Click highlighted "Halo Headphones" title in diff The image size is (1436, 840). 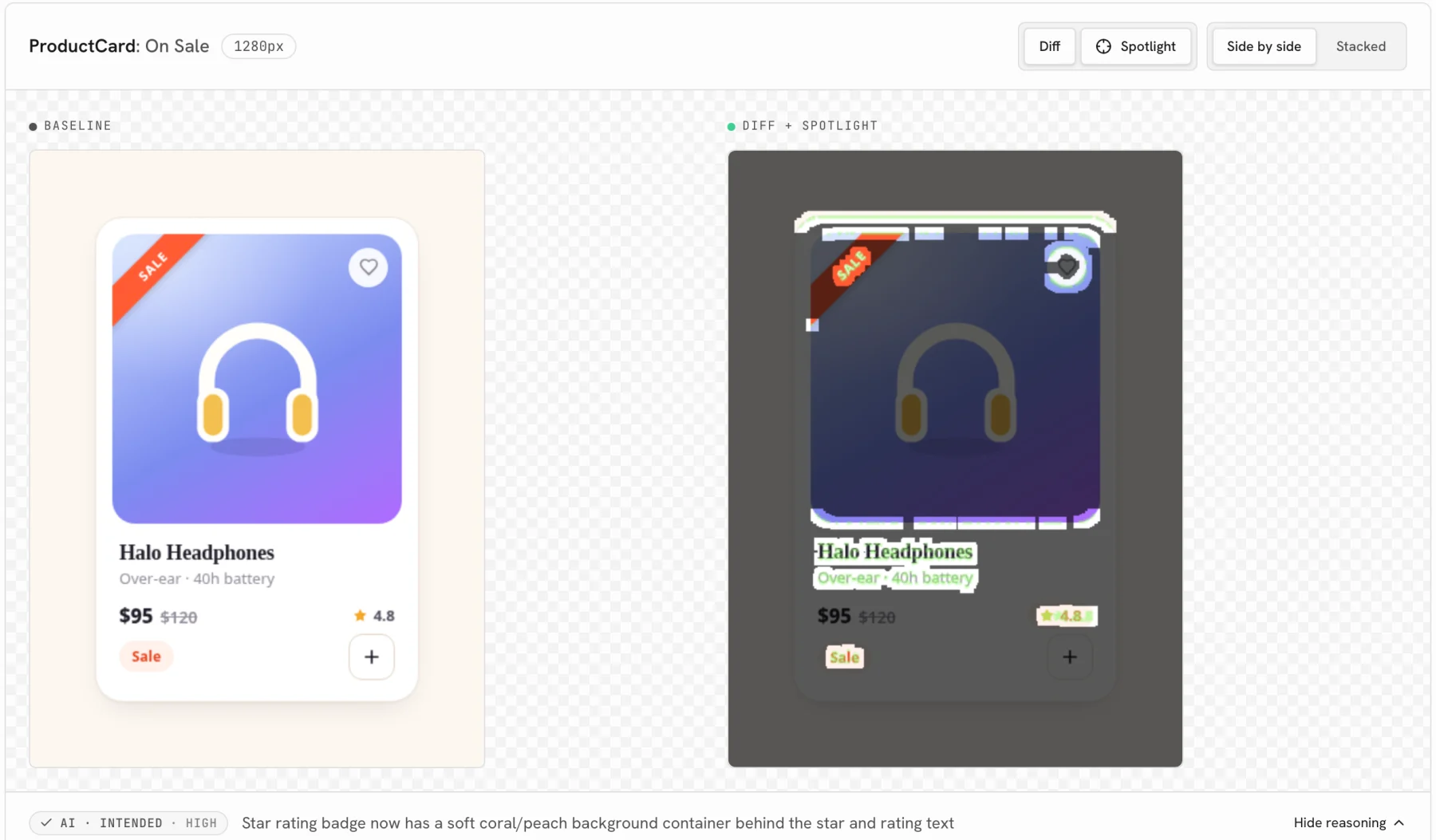click(894, 551)
